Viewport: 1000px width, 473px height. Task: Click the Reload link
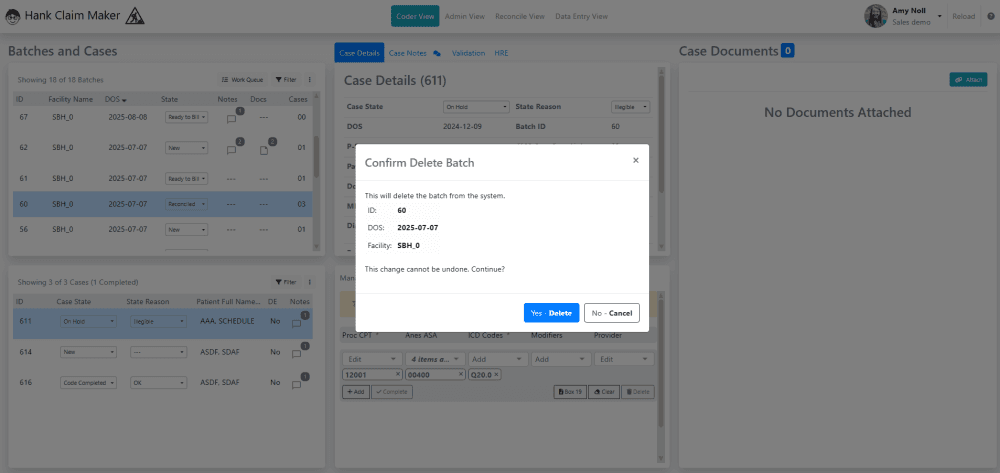(963, 17)
